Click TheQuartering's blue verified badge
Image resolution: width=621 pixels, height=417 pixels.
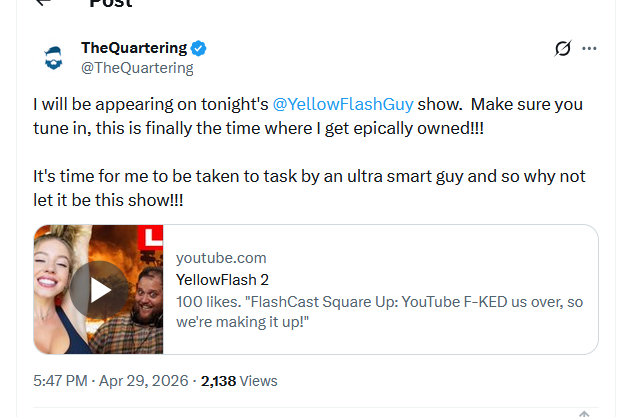coord(198,48)
